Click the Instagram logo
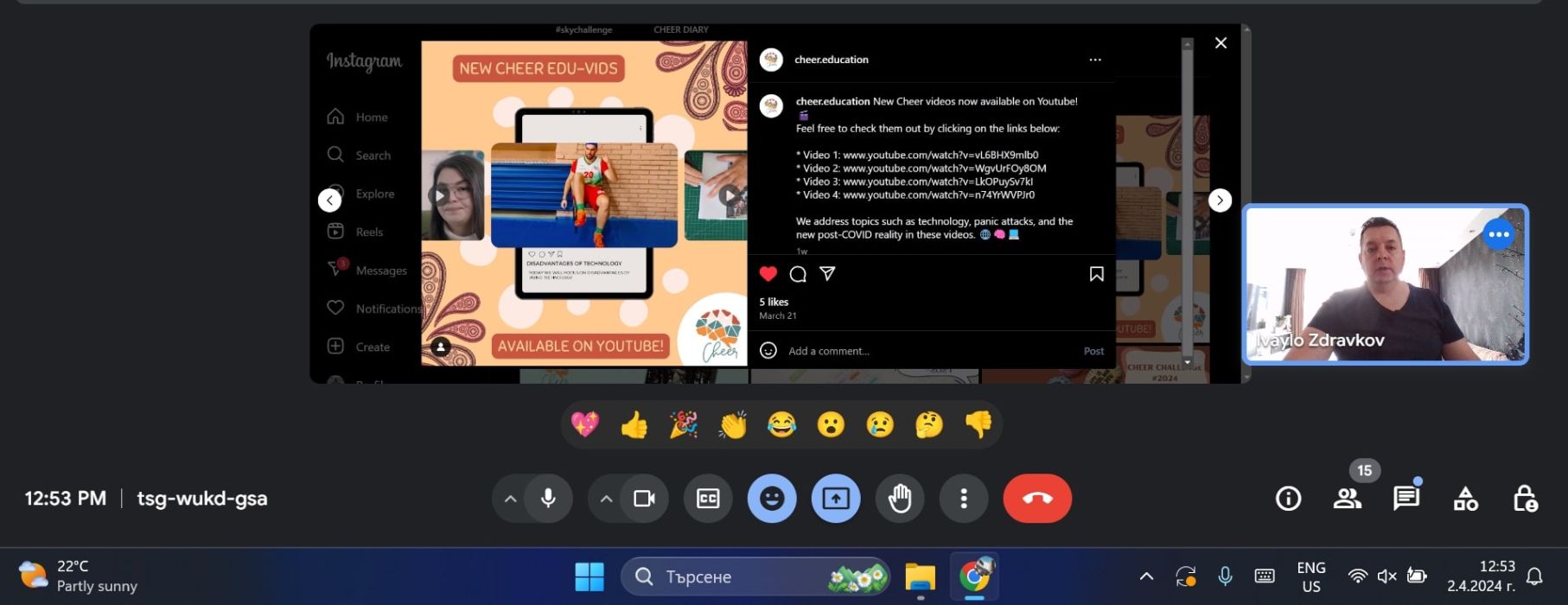 [364, 61]
